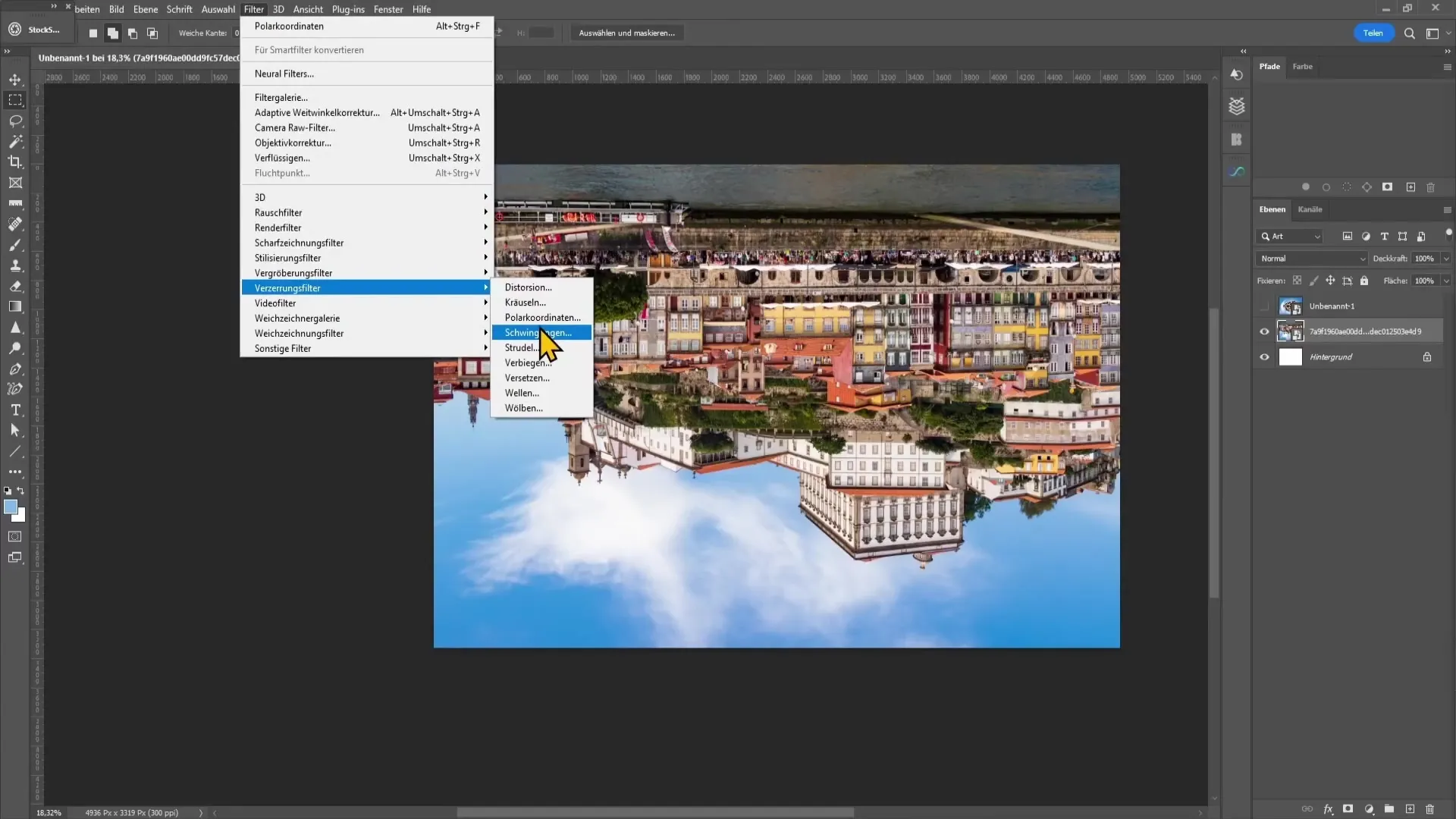Screen dimensions: 1456x819
Task: Open the Pfade panel menu
Action: (x=1447, y=67)
